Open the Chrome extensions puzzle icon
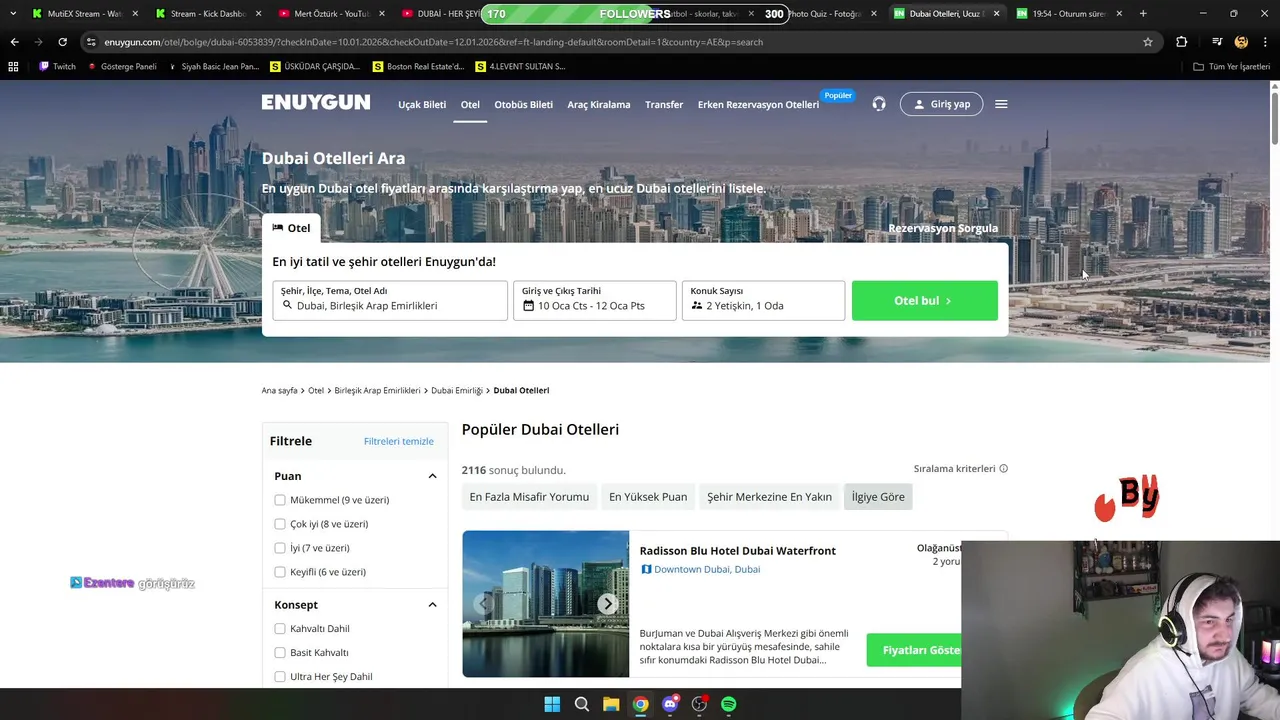Viewport: 1280px width, 720px height. [1182, 42]
